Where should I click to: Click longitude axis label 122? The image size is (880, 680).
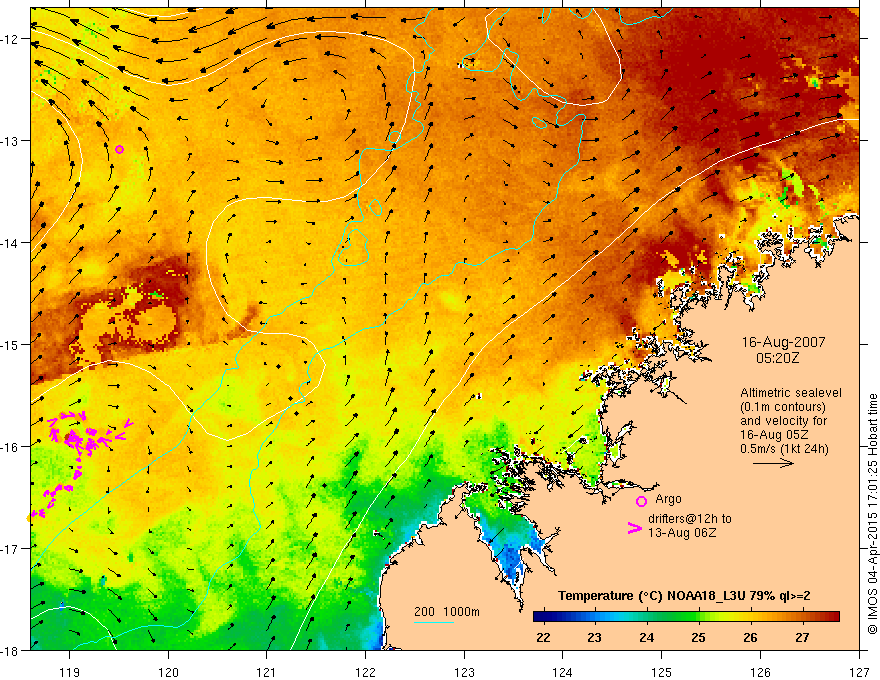365,672
